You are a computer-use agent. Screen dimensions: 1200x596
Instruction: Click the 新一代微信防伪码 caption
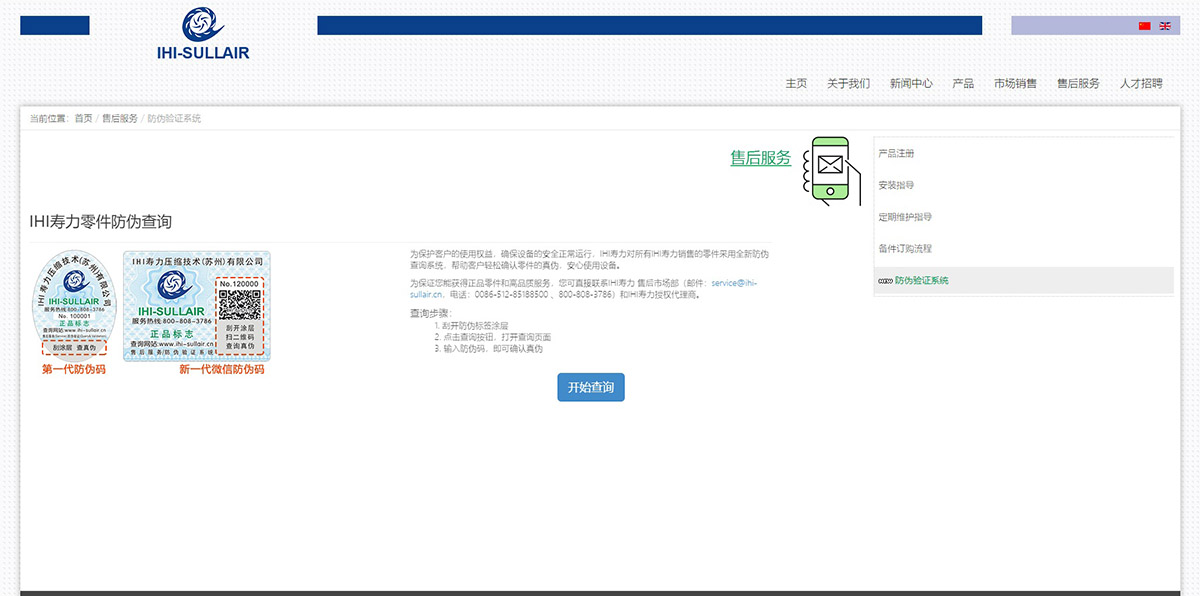pos(222,370)
